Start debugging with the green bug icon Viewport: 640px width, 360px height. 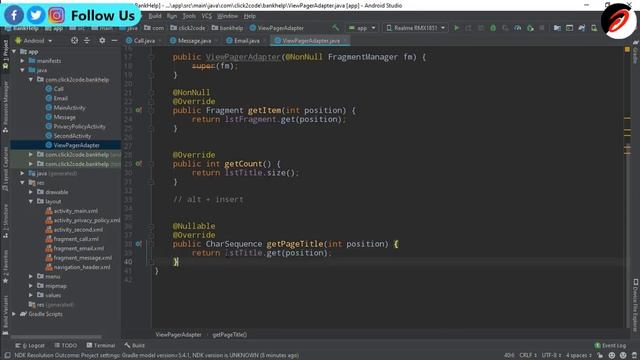coord(493,28)
